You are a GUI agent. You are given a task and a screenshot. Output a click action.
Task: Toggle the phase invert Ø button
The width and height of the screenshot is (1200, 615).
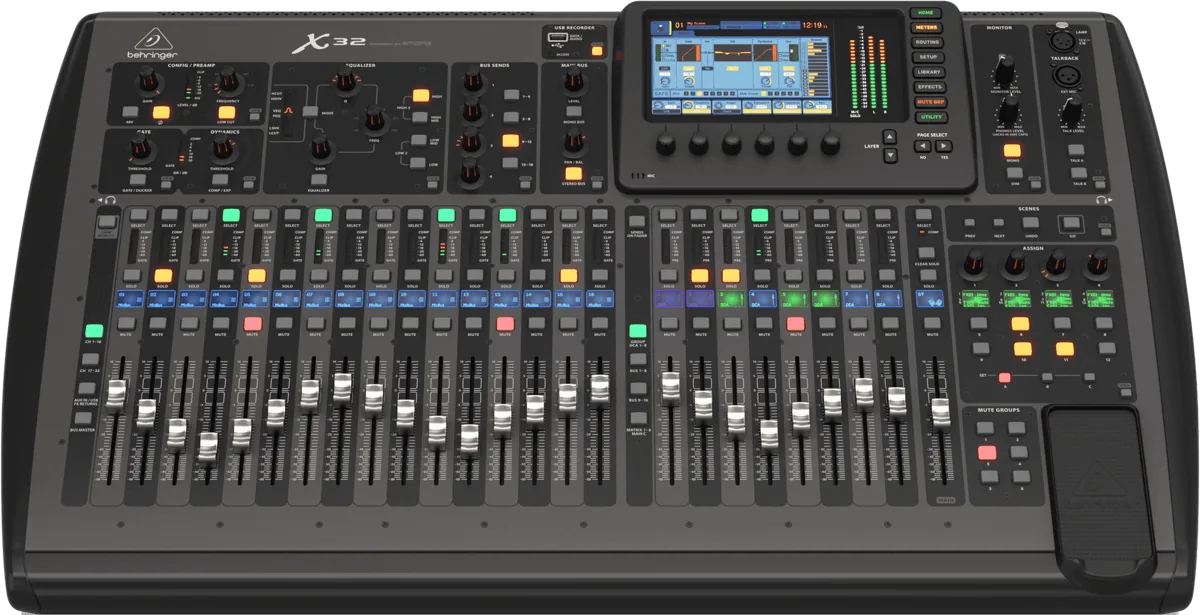160,112
